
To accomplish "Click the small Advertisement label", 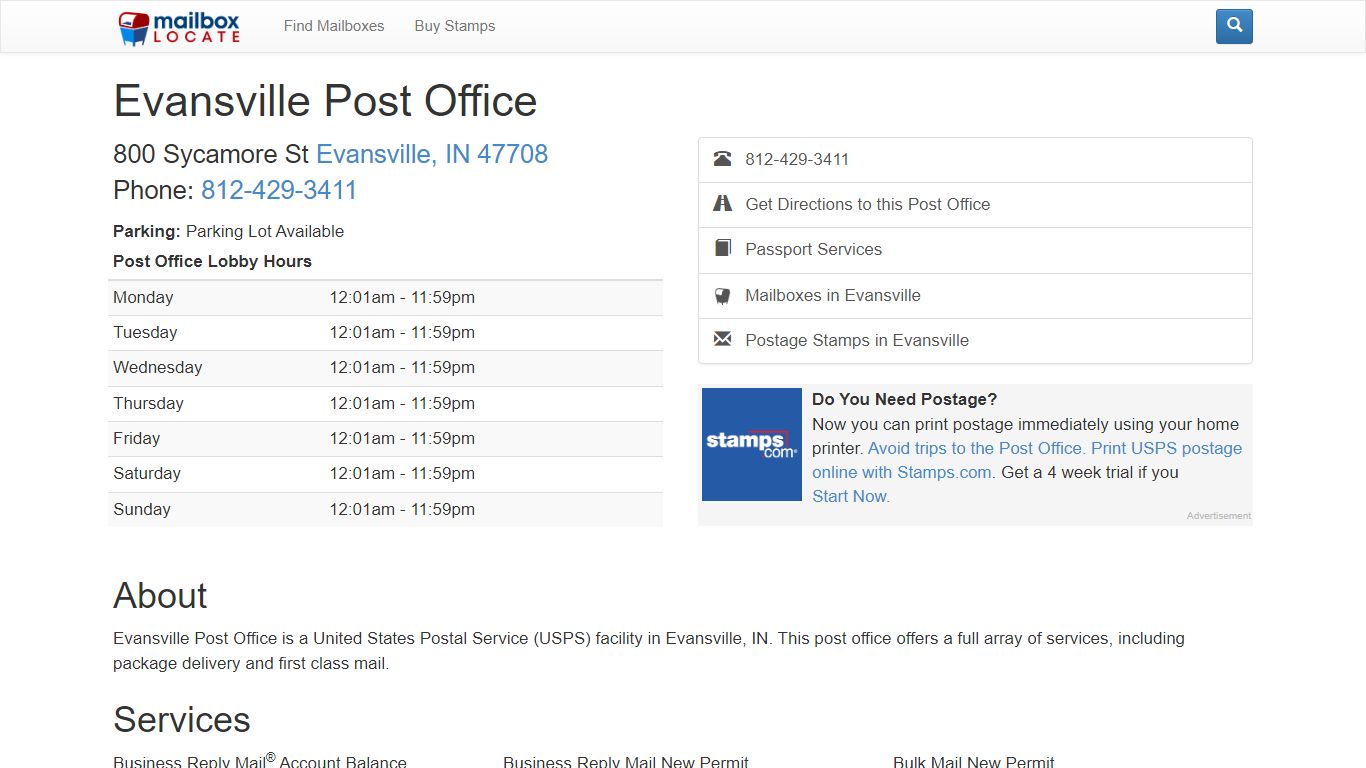I will tap(1218, 516).
